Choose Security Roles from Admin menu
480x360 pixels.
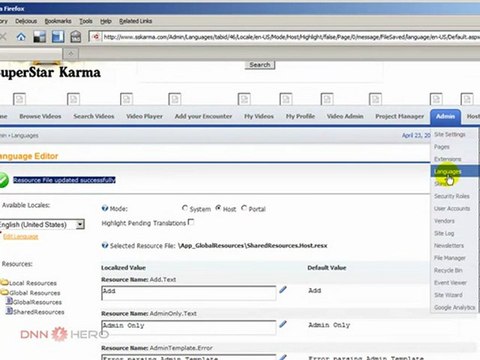tap(452, 196)
